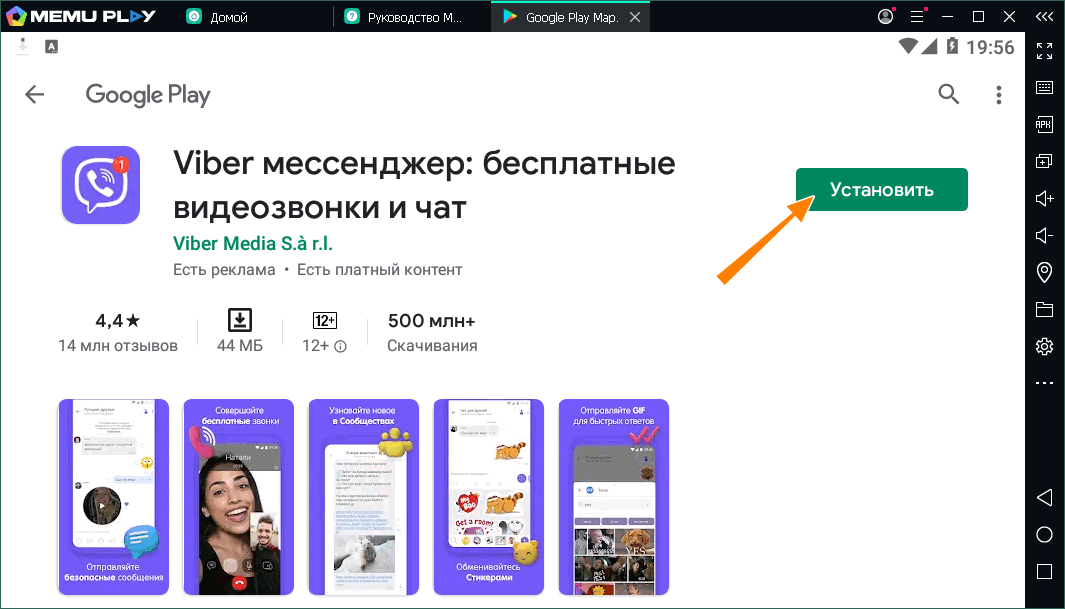Click the 44 МБ download size icon
The width and height of the screenshot is (1065, 609).
(x=240, y=320)
